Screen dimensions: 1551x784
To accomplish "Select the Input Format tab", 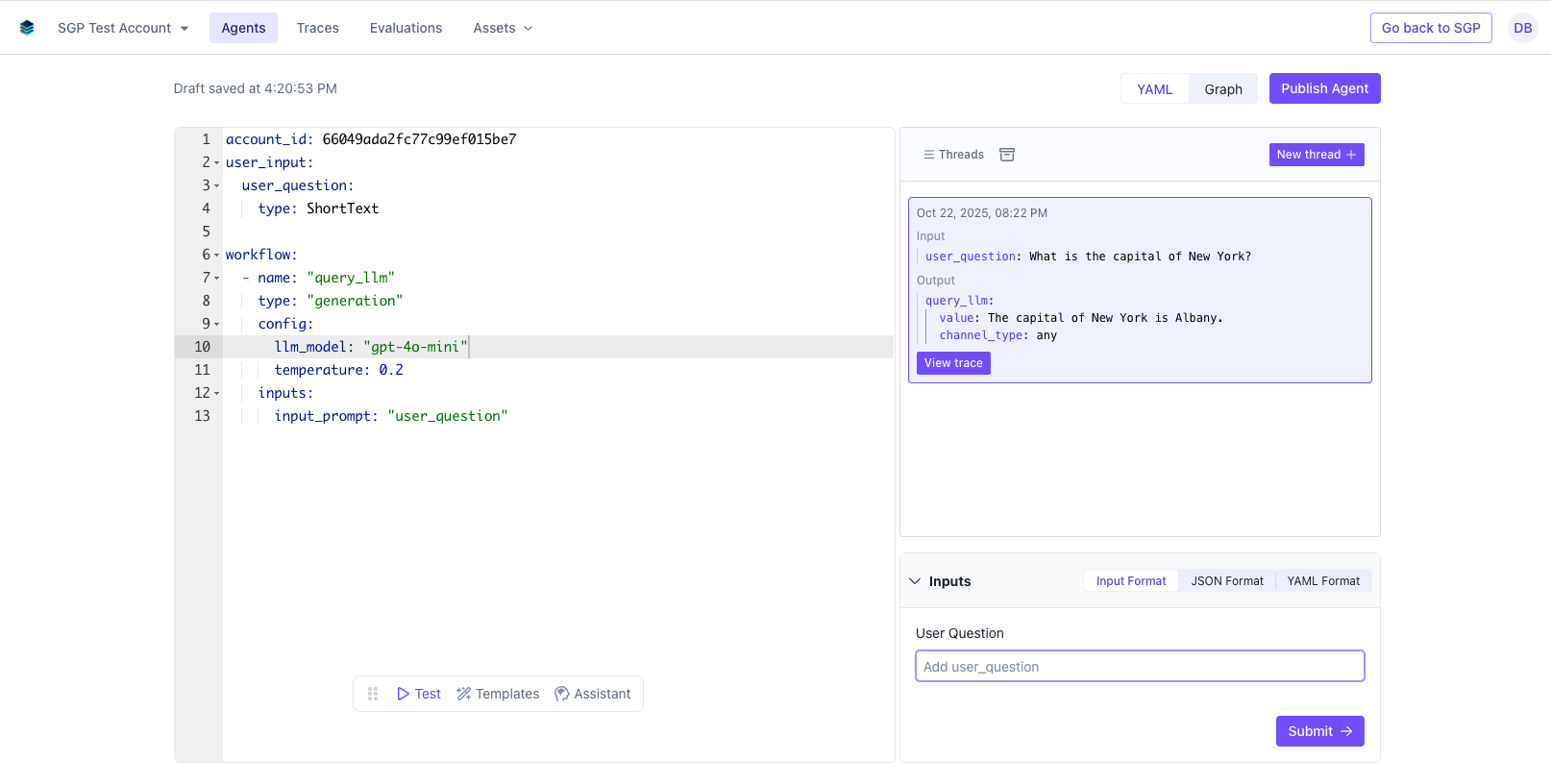I will click(x=1131, y=581).
